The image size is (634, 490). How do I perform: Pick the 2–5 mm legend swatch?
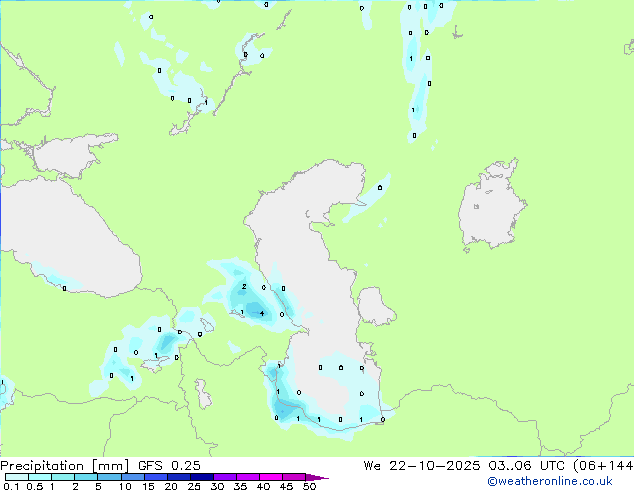(86, 477)
